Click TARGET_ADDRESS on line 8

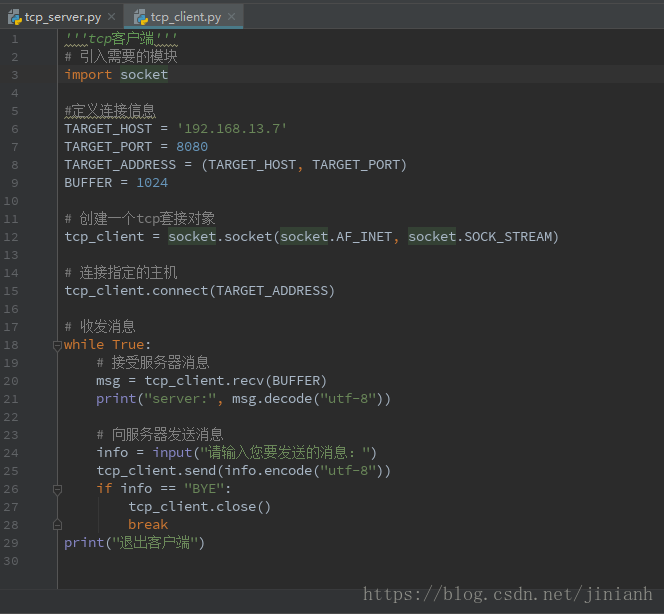(120, 165)
